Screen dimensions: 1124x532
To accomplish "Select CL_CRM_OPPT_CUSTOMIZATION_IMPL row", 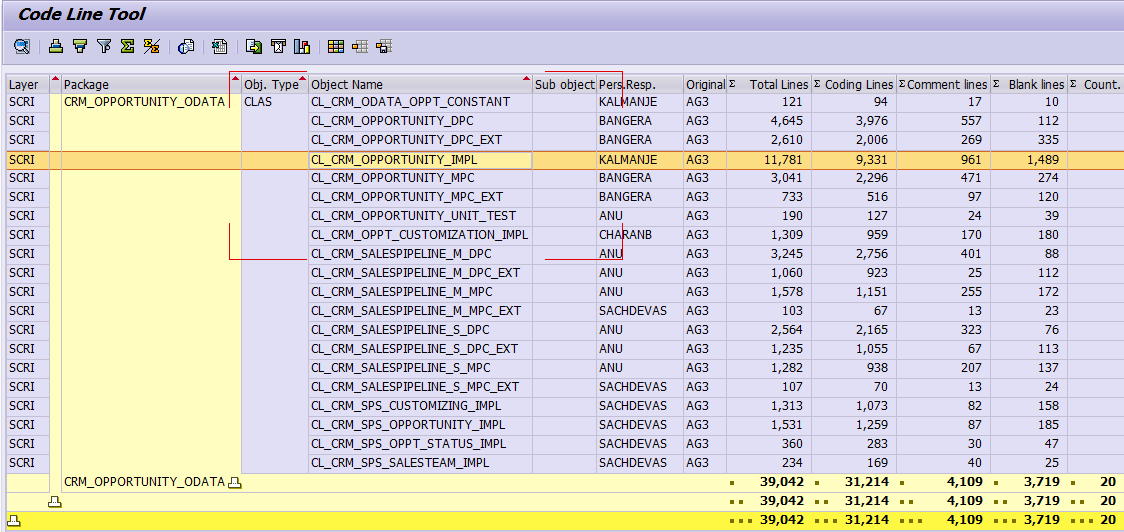I will click(419, 234).
